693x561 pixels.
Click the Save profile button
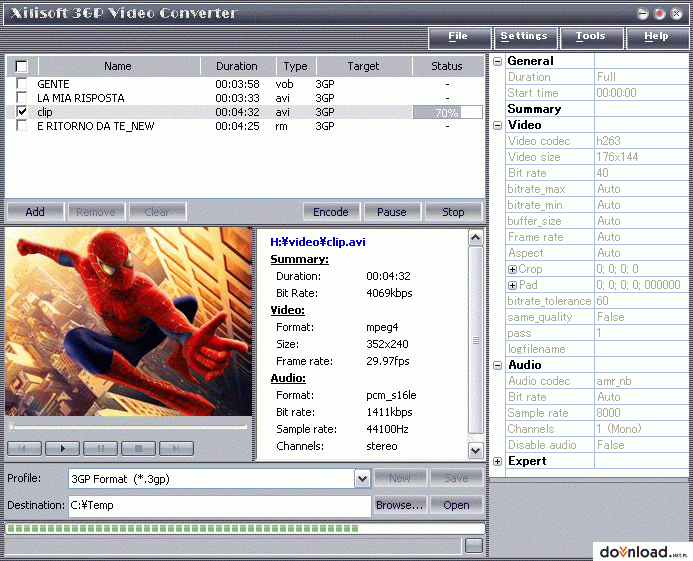pos(457,478)
